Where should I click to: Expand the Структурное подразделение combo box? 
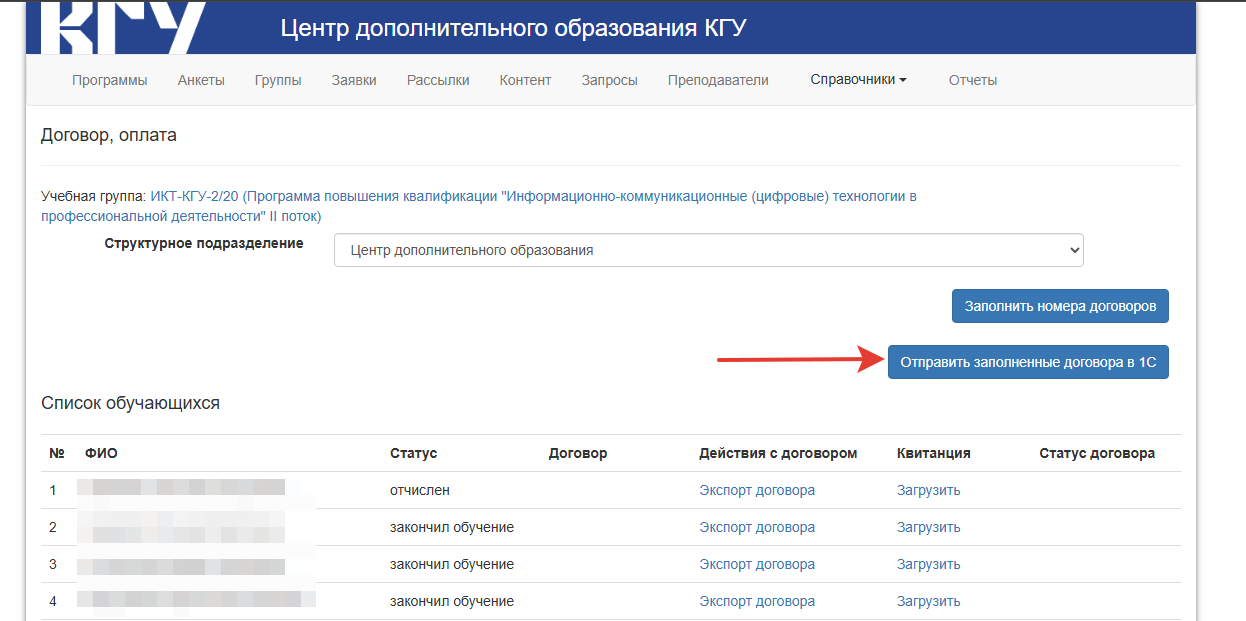[708, 250]
